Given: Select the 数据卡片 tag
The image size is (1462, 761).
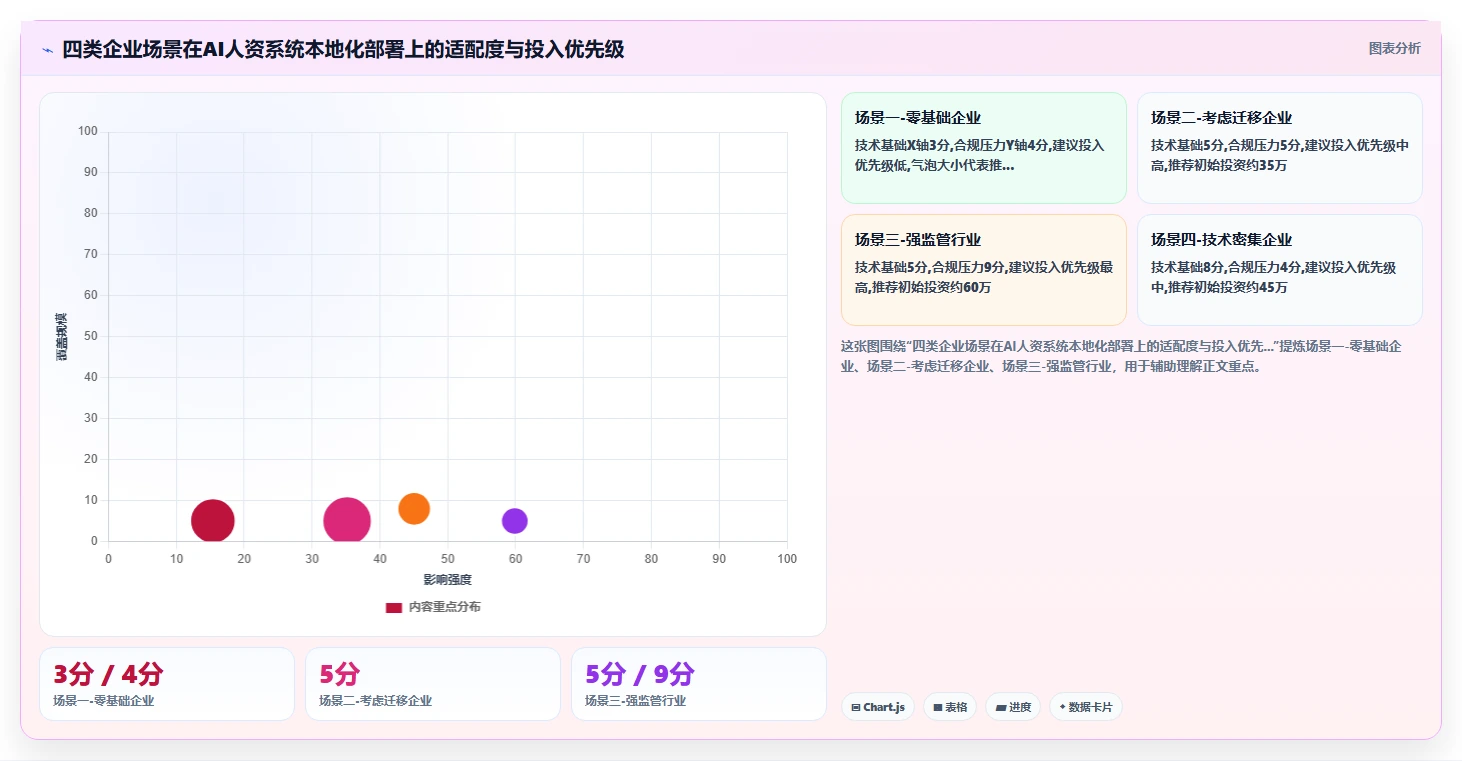Looking at the screenshot, I should (1086, 707).
